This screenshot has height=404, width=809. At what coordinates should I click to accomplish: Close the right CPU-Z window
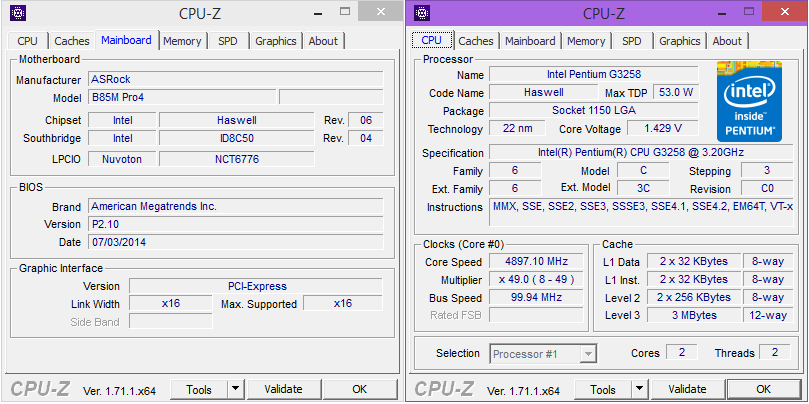pos(784,11)
